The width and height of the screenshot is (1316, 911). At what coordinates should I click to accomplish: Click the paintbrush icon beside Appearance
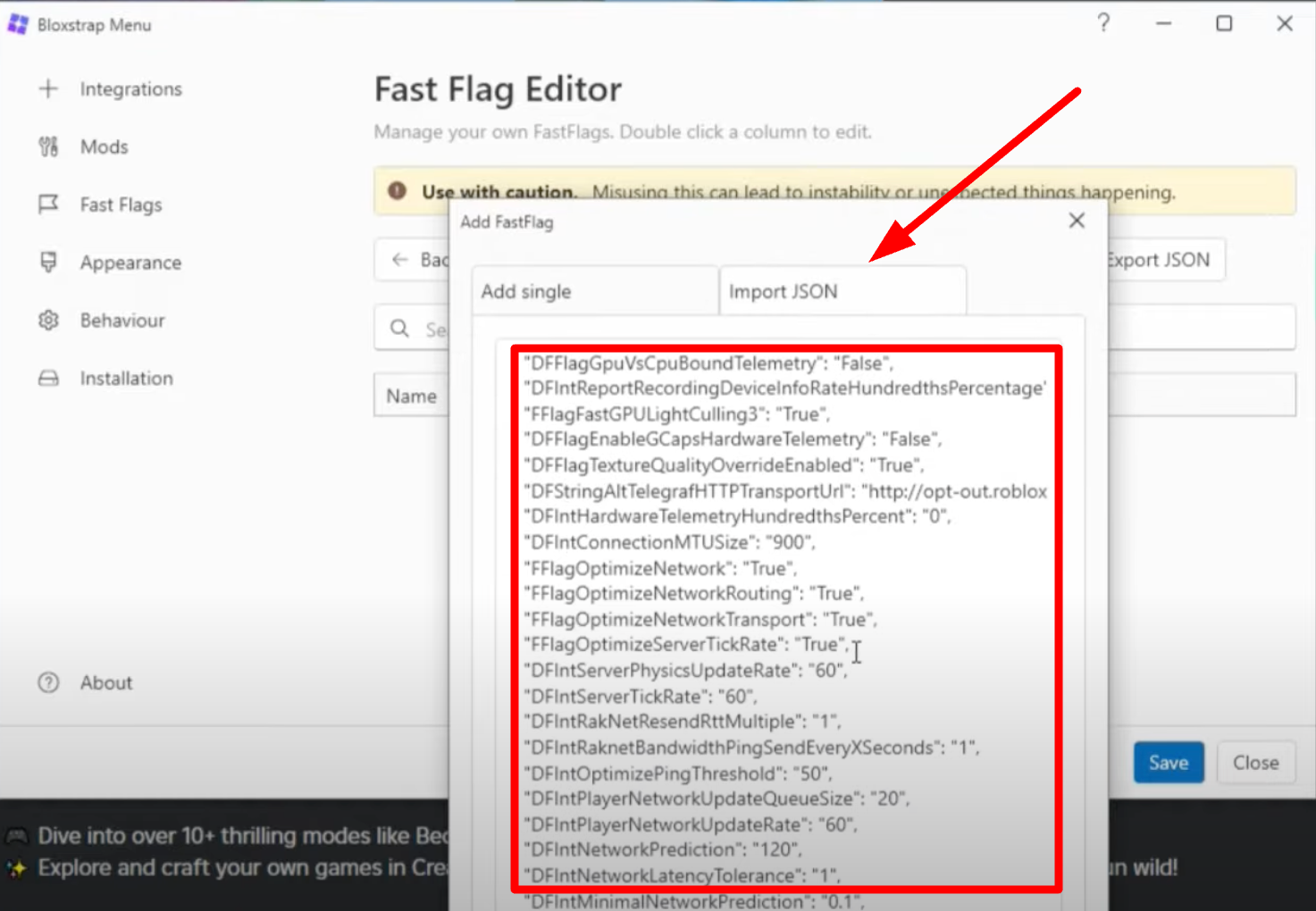[x=48, y=262]
